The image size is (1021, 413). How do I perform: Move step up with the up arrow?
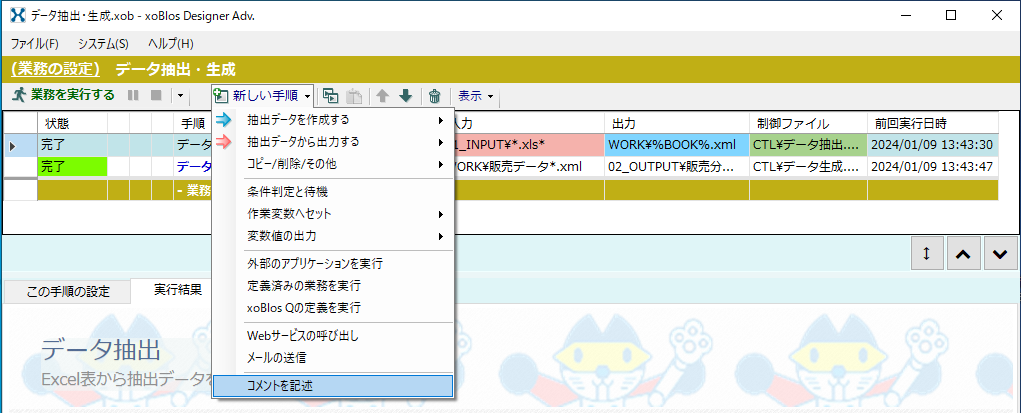383,96
